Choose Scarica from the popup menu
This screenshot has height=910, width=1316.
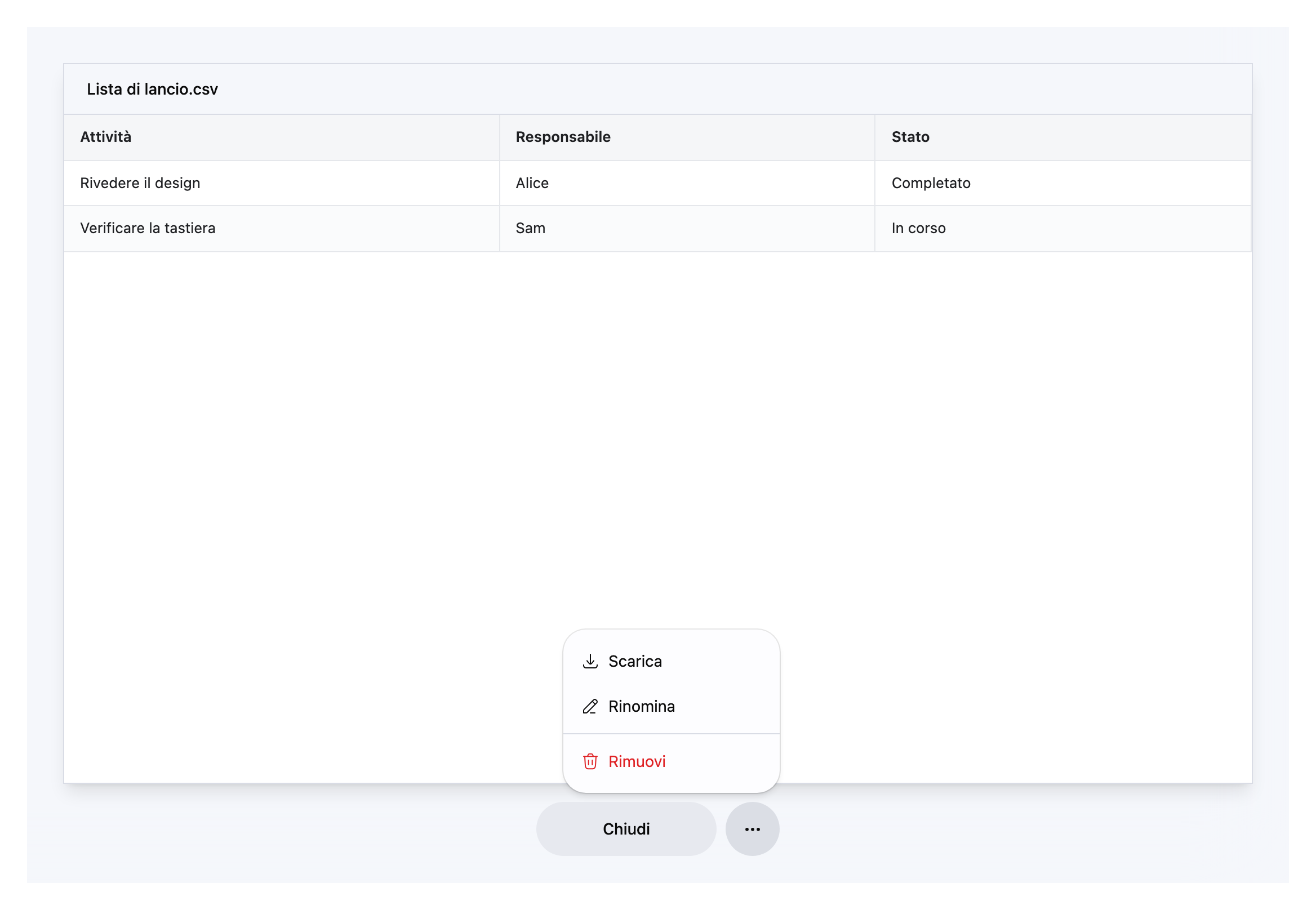point(672,662)
